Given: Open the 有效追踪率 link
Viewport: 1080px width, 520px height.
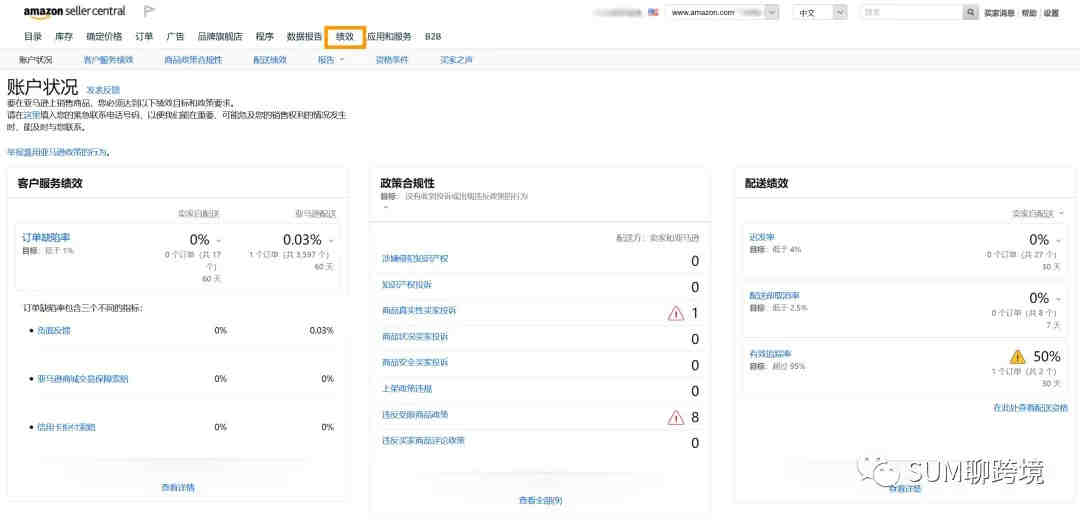Looking at the screenshot, I should [770, 354].
